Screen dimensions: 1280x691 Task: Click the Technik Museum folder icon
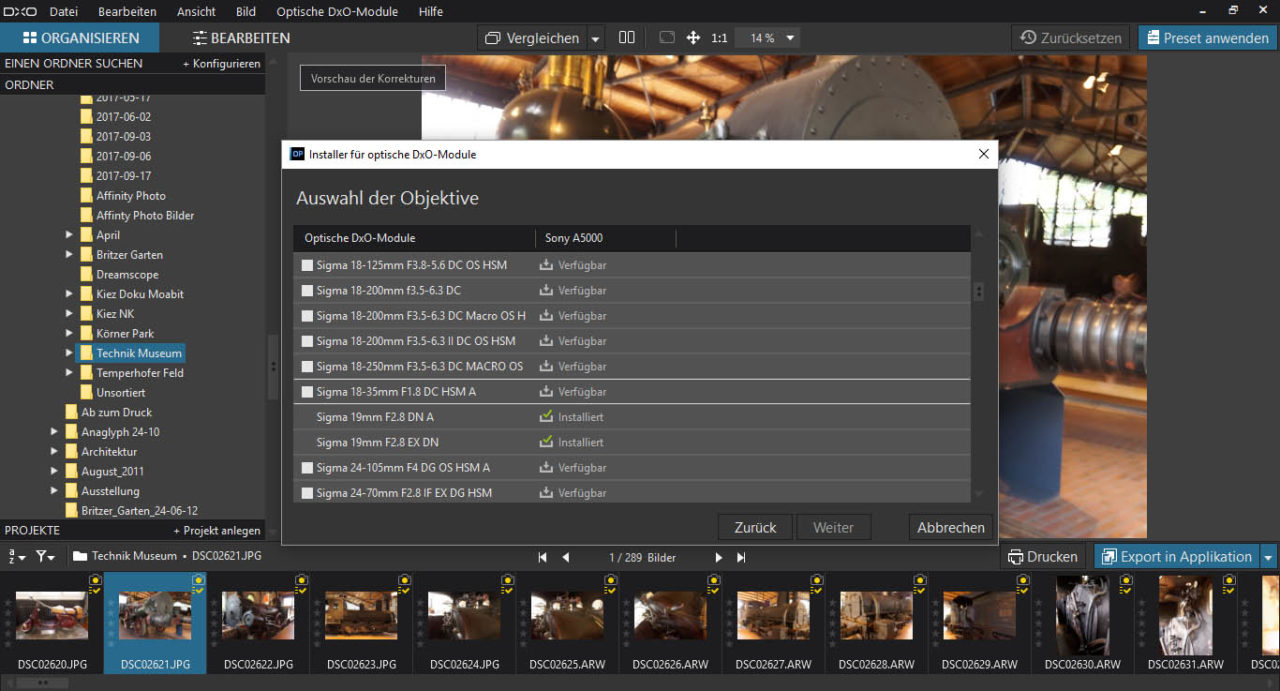[86, 353]
